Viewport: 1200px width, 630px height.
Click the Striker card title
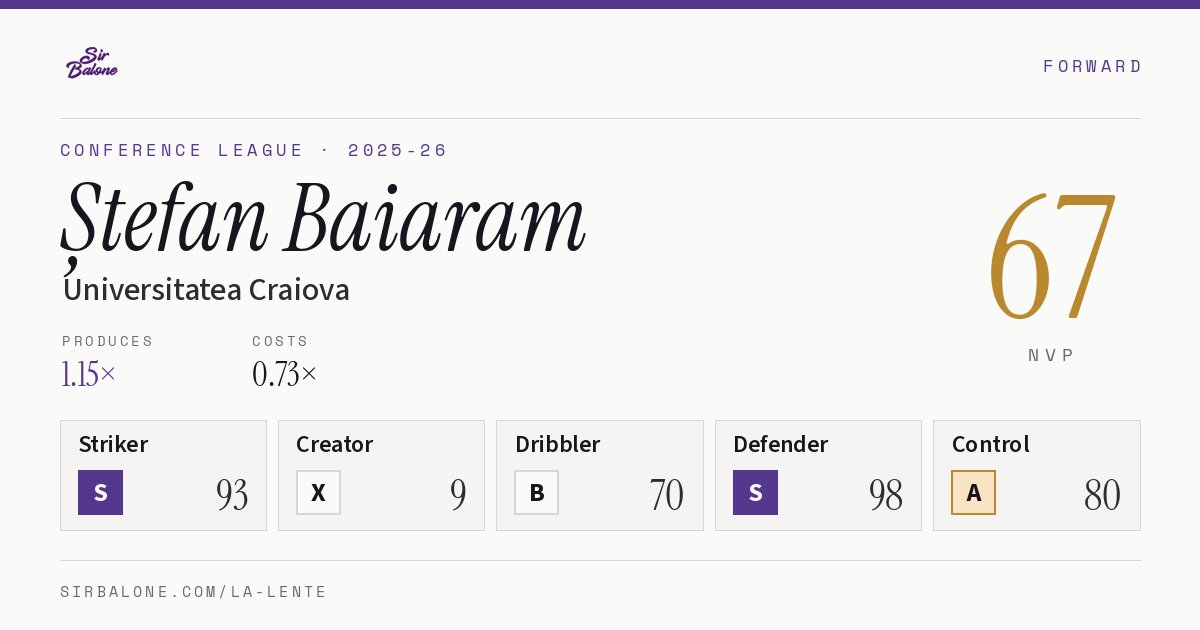[113, 444]
